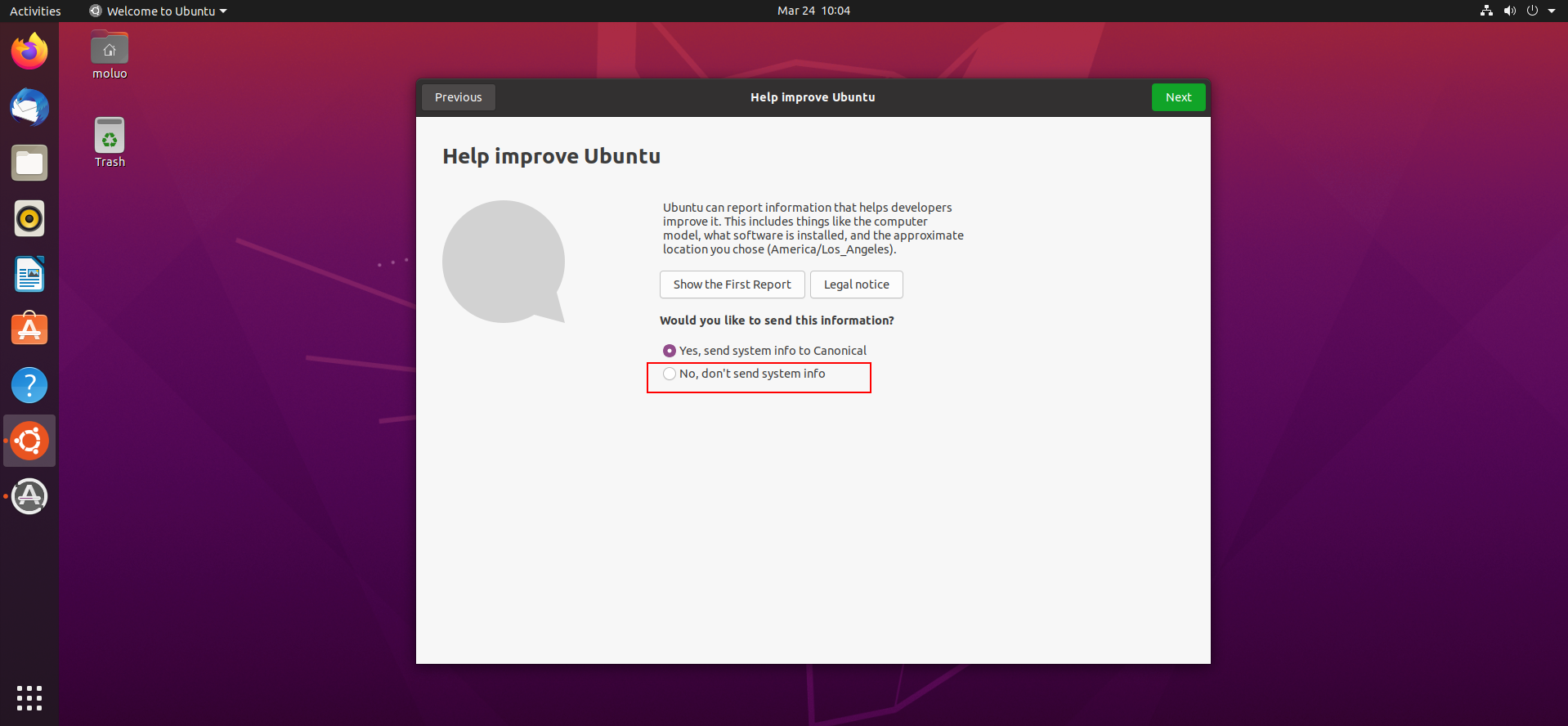The width and height of the screenshot is (1568, 726).
Task: Open the moluo home folder on desktop
Action: click(x=110, y=55)
